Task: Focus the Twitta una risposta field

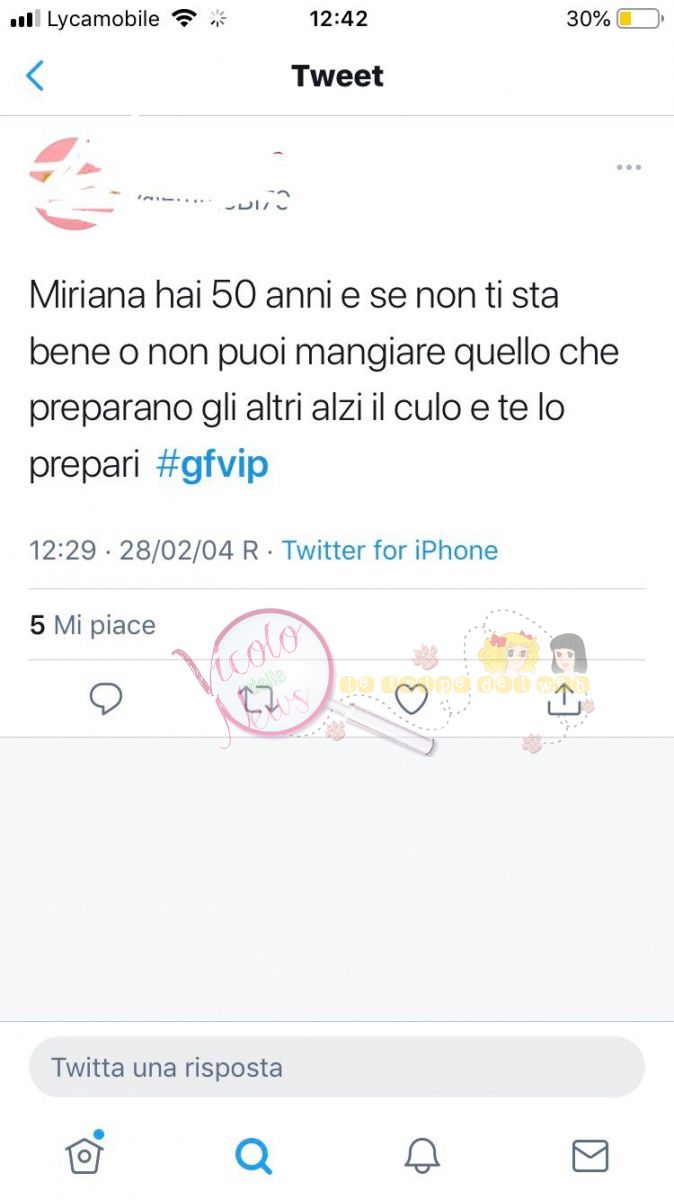Action: [337, 1067]
